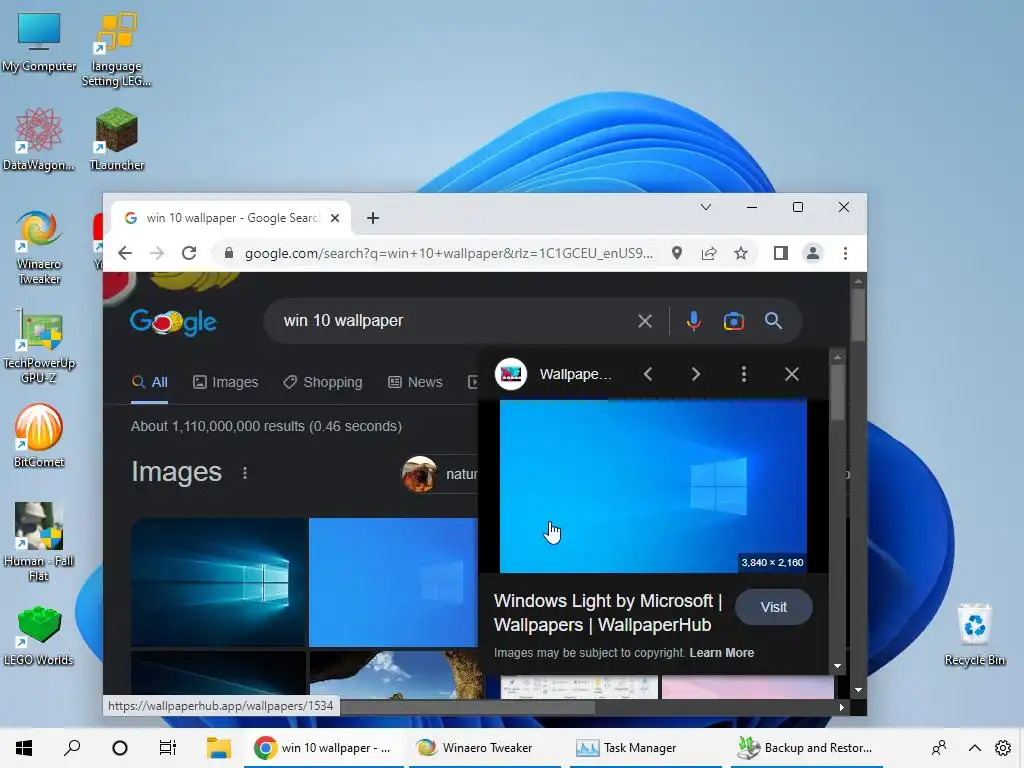Click the Google logo doodle
Viewport: 1024px width, 768px height.
coord(173,321)
